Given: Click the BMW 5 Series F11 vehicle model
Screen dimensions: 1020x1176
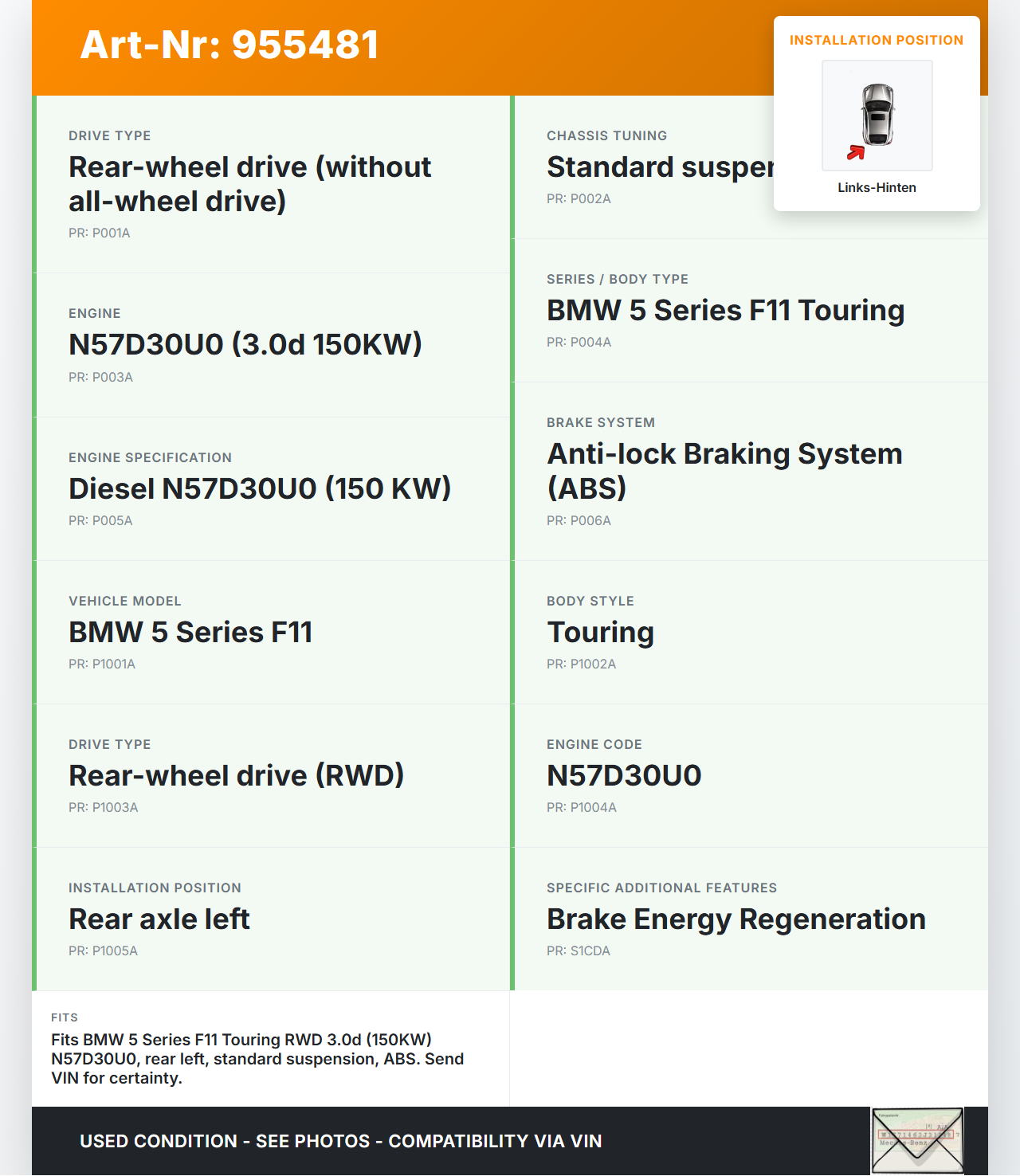Looking at the screenshot, I should coord(190,632).
